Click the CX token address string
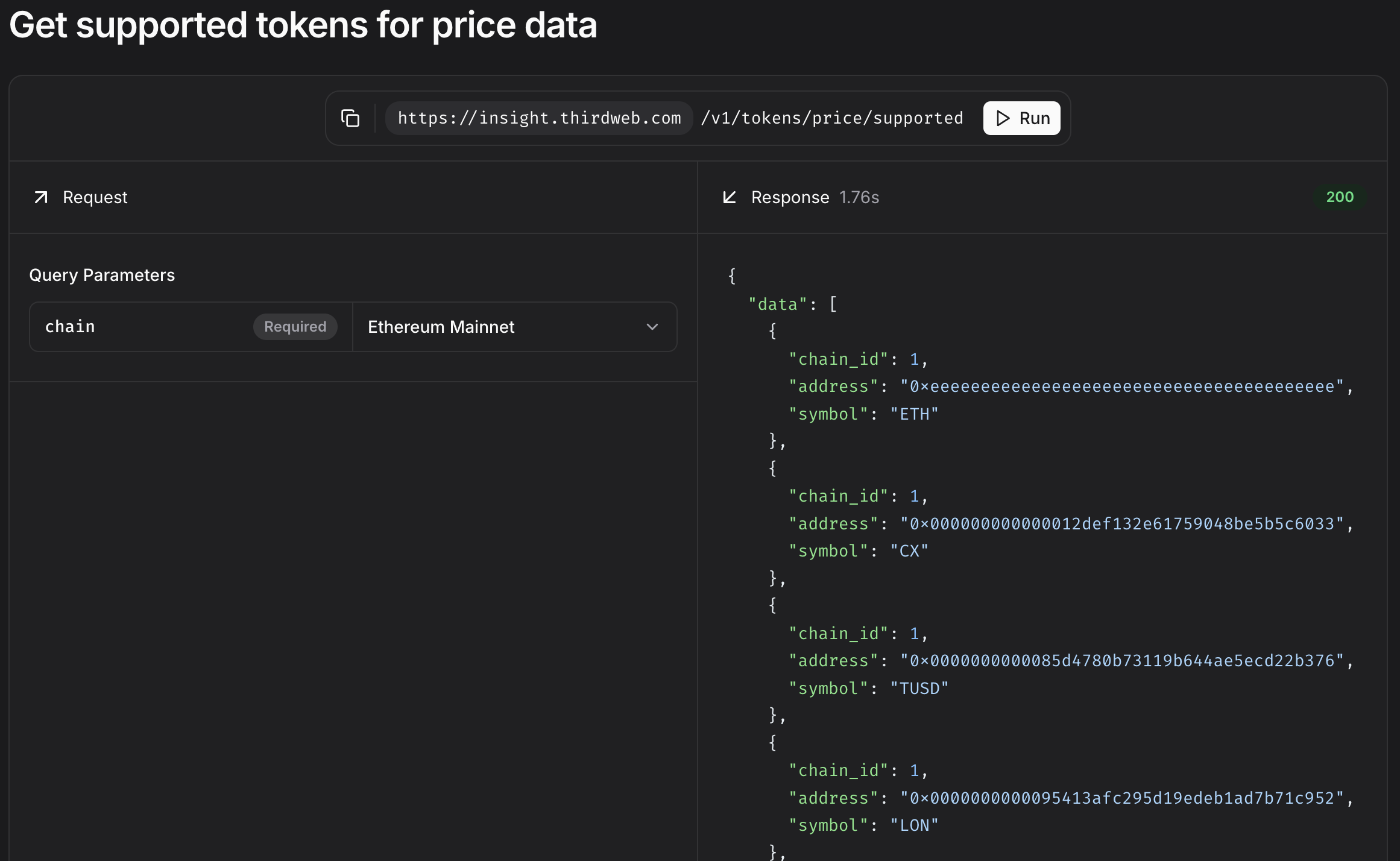The width and height of the screenshot is (1400, 861). 1122,524
